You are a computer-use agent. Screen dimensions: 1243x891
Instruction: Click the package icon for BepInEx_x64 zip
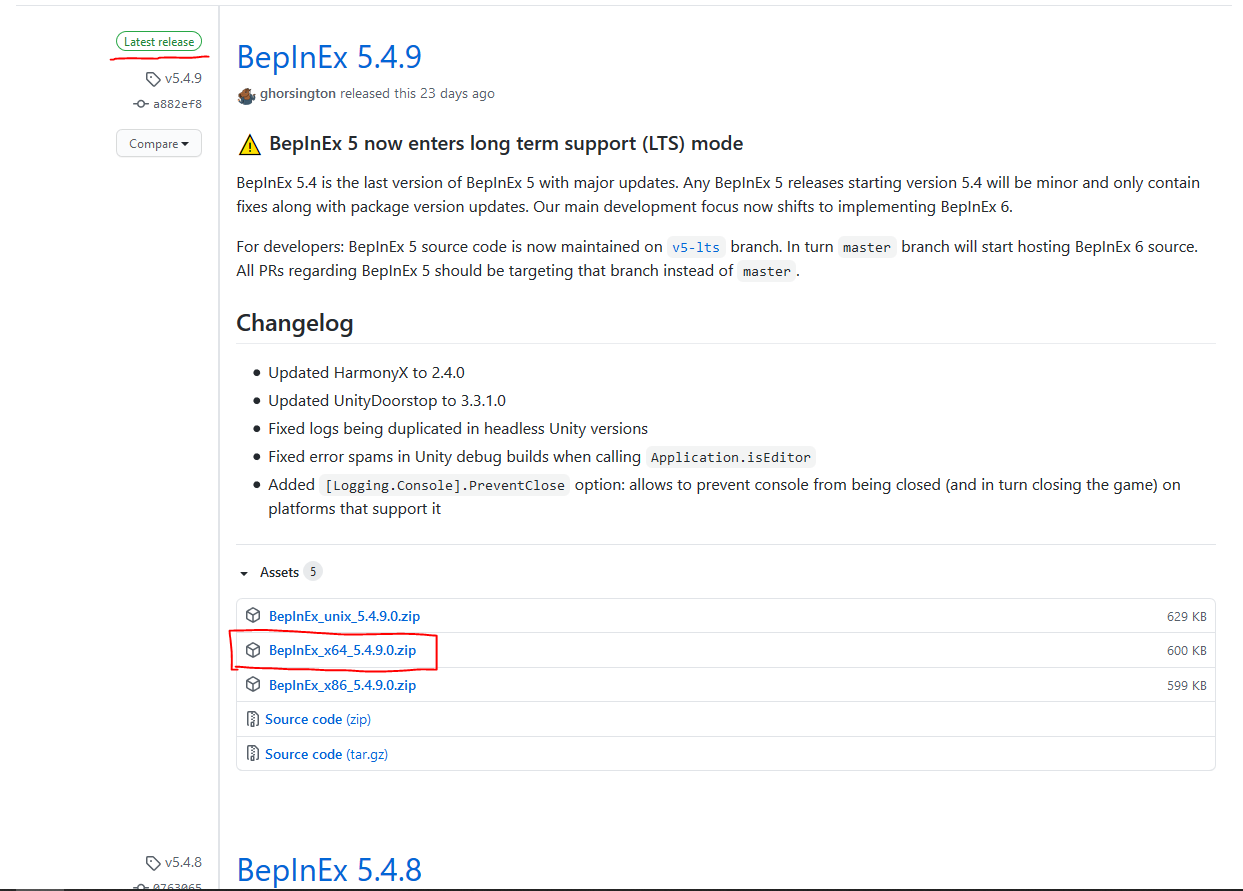tap(253, 650)
